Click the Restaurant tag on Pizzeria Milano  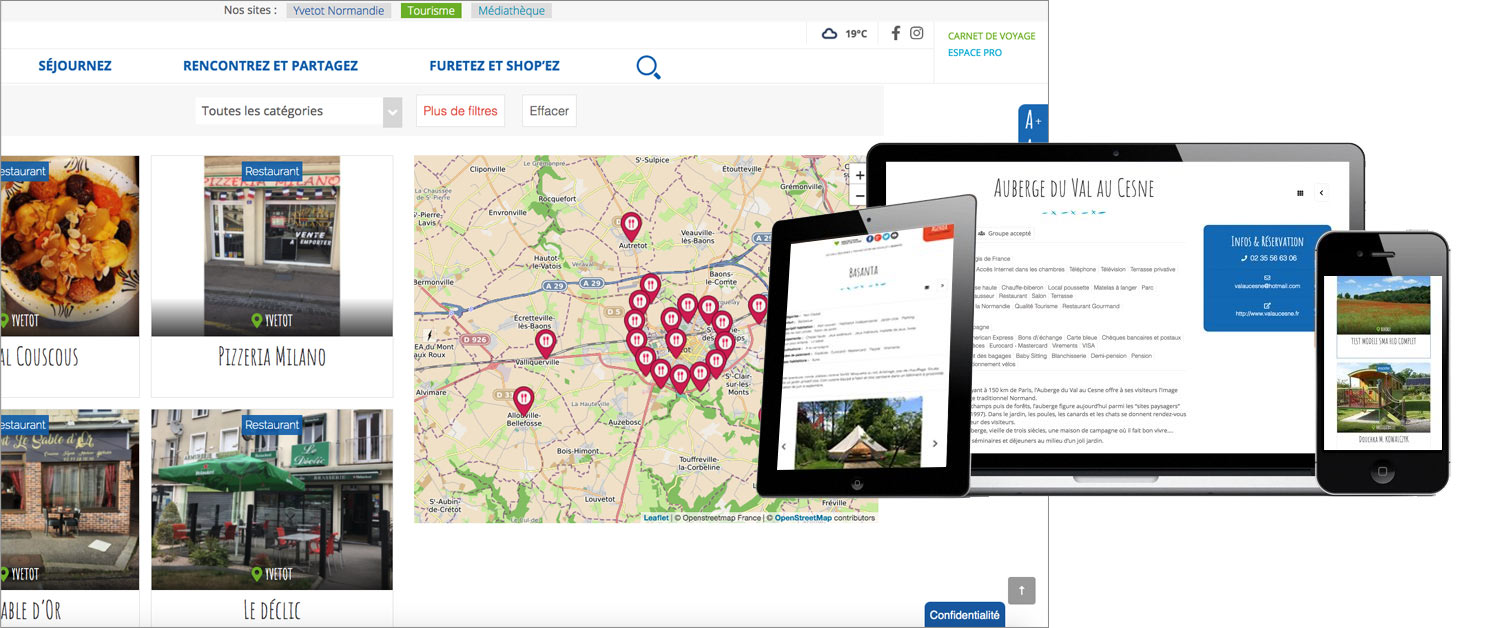(272, 171)
